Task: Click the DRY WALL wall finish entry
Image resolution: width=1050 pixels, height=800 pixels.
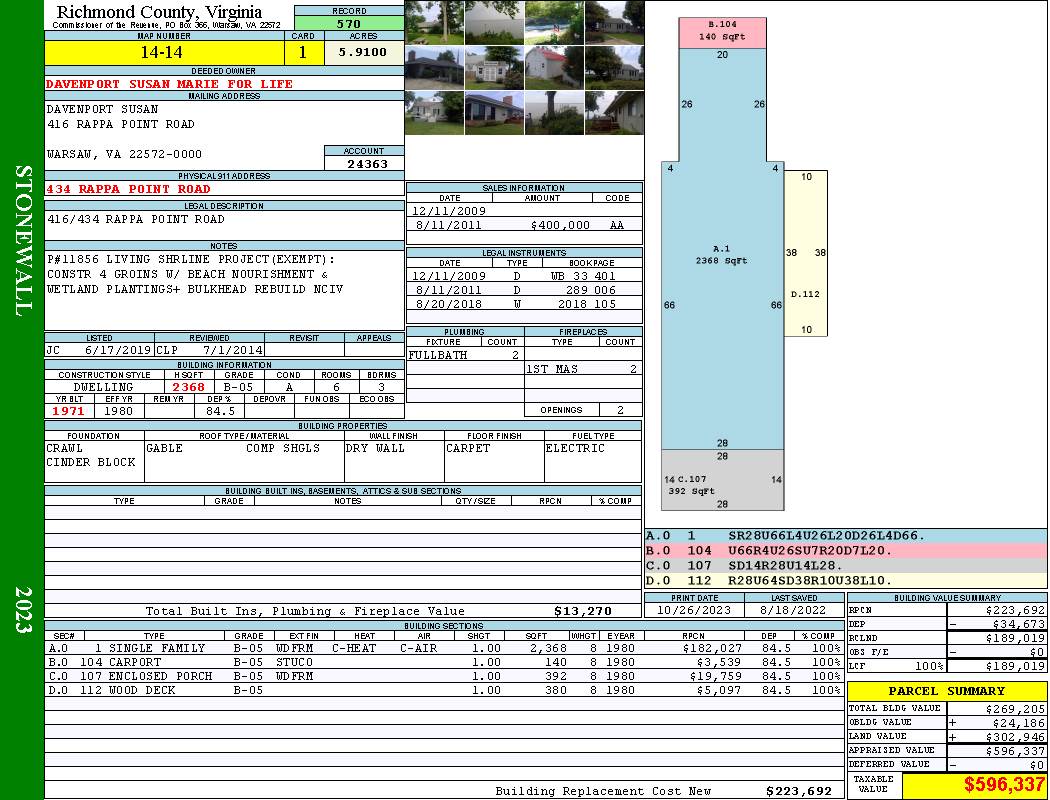Action: tap(375, 449)
